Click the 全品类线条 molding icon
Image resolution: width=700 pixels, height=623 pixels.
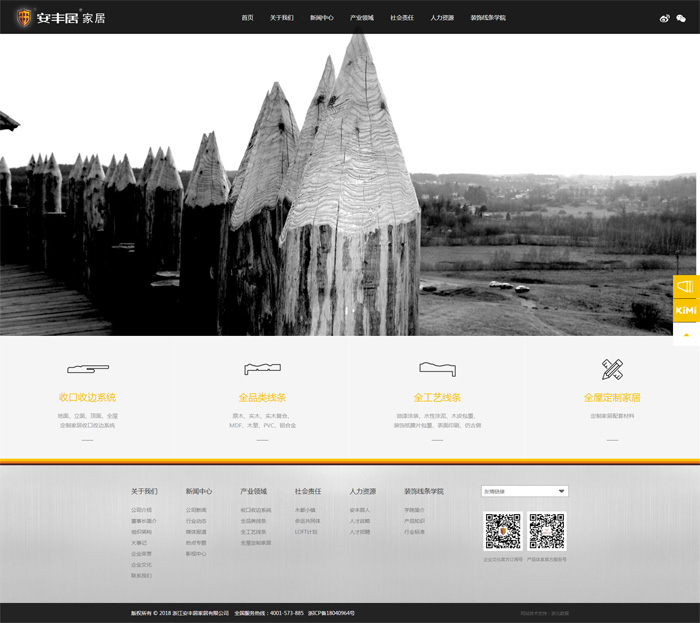(262, 369)
